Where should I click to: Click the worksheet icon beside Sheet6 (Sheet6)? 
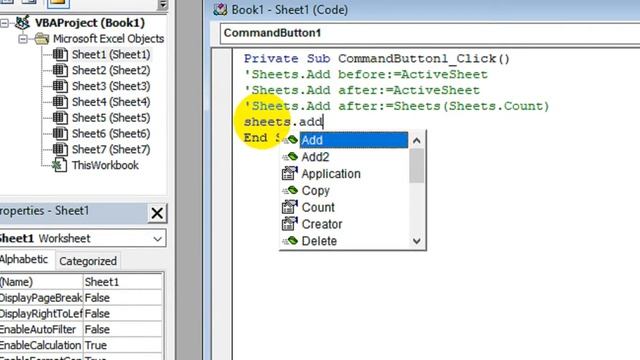[x=60, y=133]
